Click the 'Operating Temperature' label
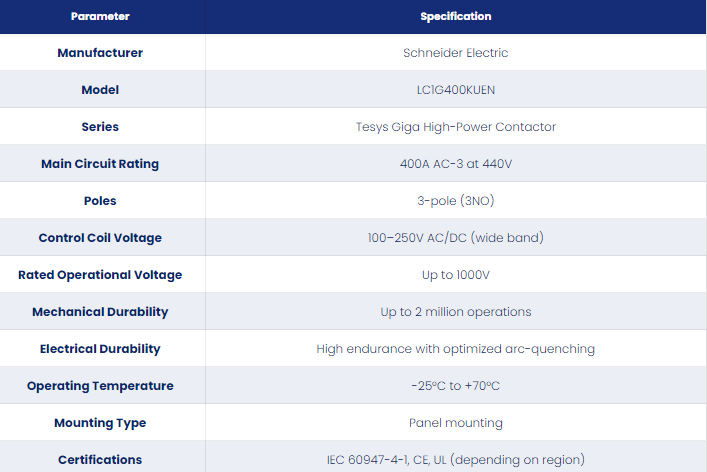Screen dimensions: 707x472 (x=100, y=385)
